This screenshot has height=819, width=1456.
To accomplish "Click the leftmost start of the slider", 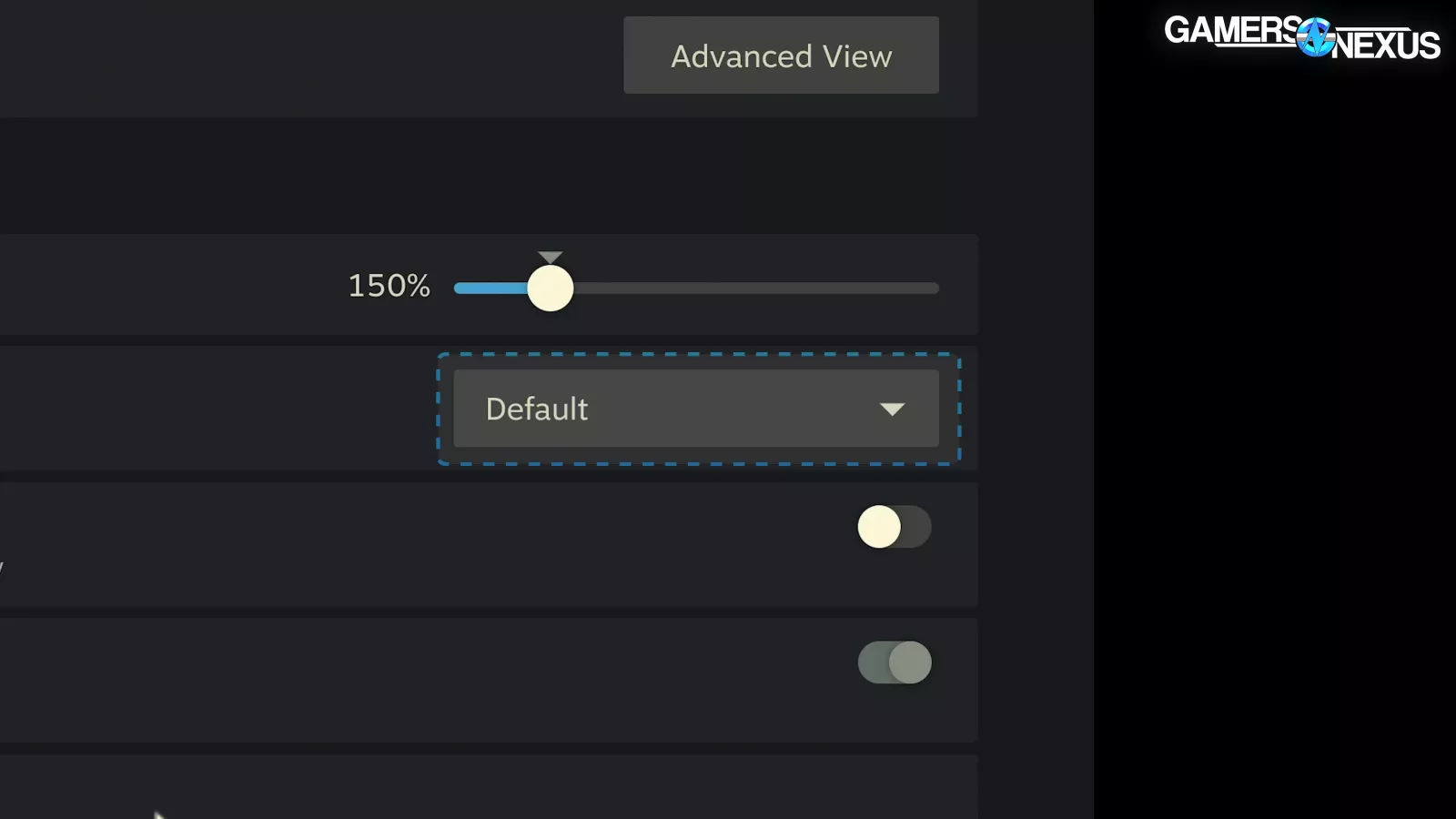I will (x=459, y=288).
